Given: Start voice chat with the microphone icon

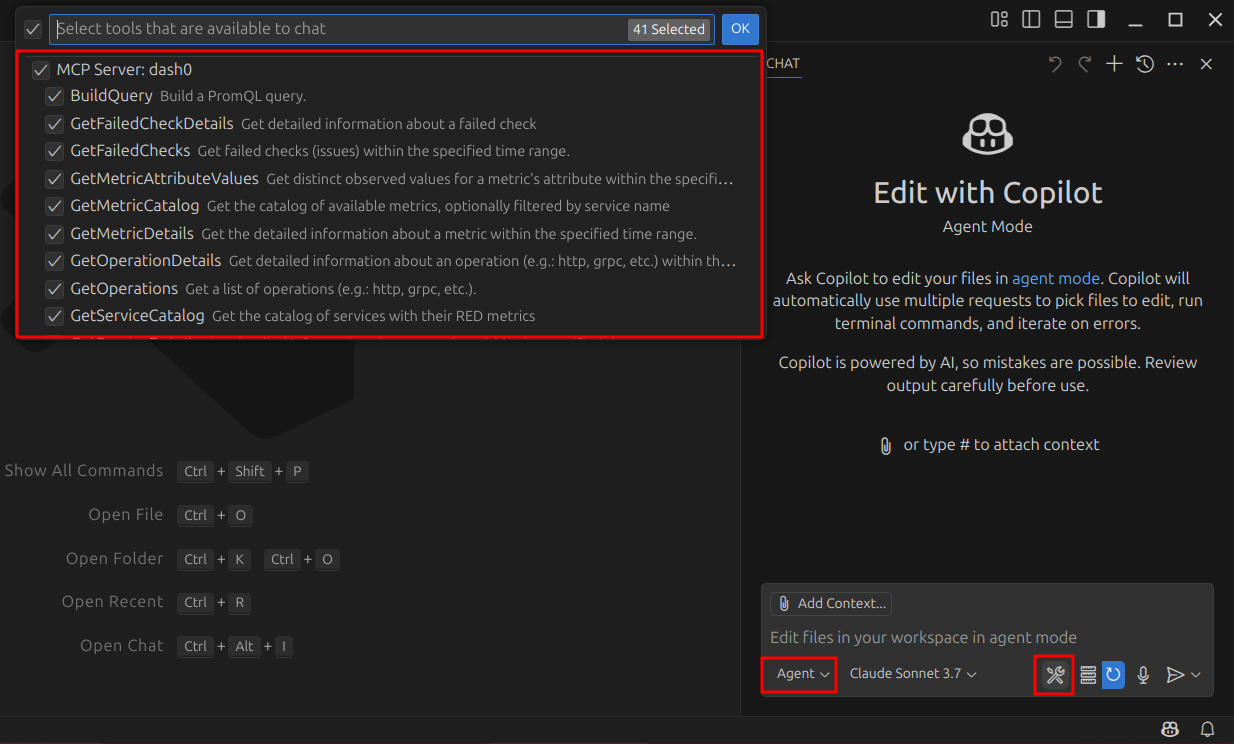Looking at the screenshot, I should coord(1143,675).
